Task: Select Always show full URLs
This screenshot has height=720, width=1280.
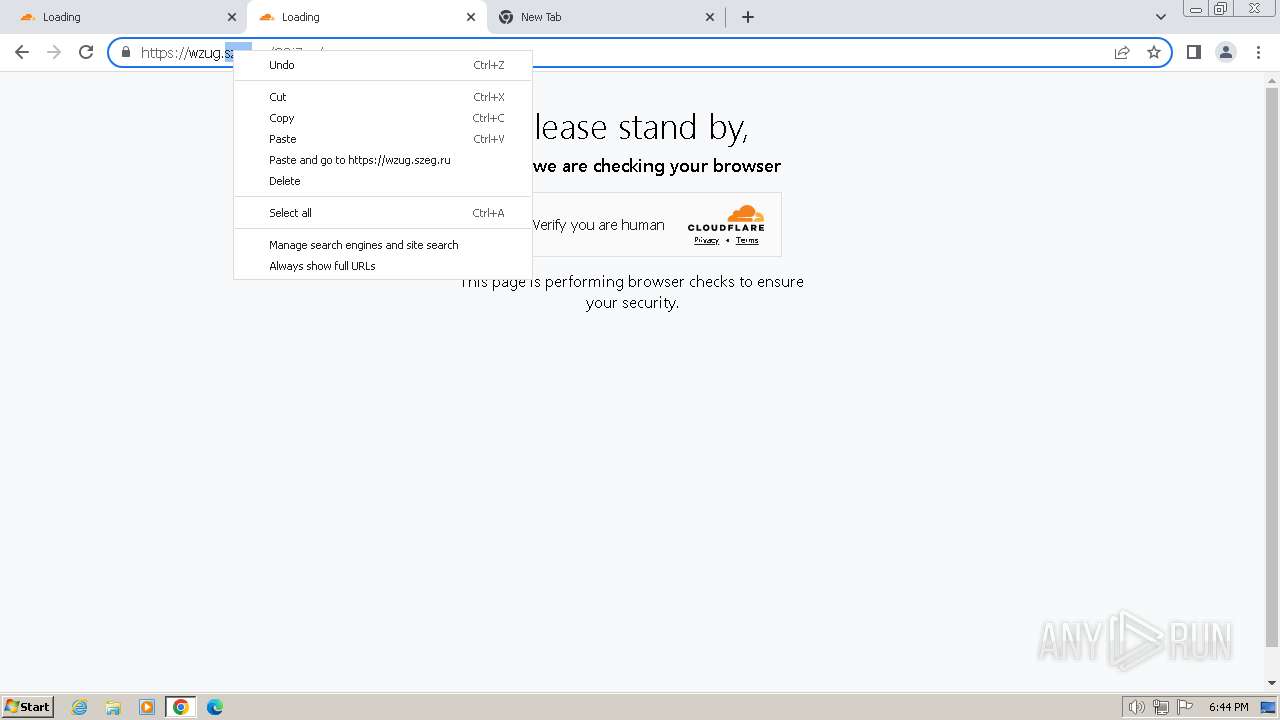Action: (383, 266)
